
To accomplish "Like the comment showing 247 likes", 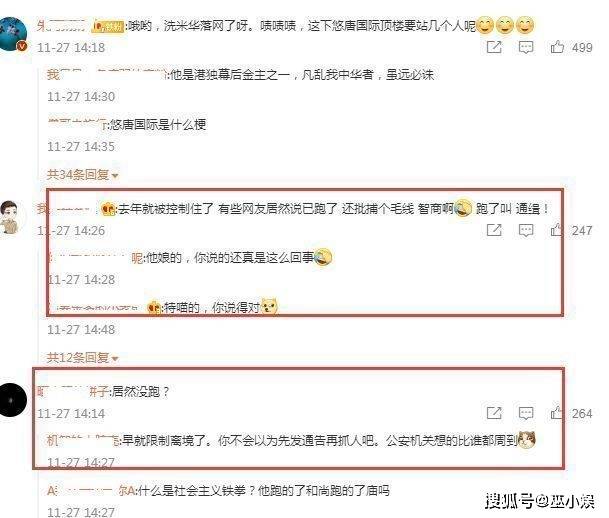I will [x=557, y=230].
